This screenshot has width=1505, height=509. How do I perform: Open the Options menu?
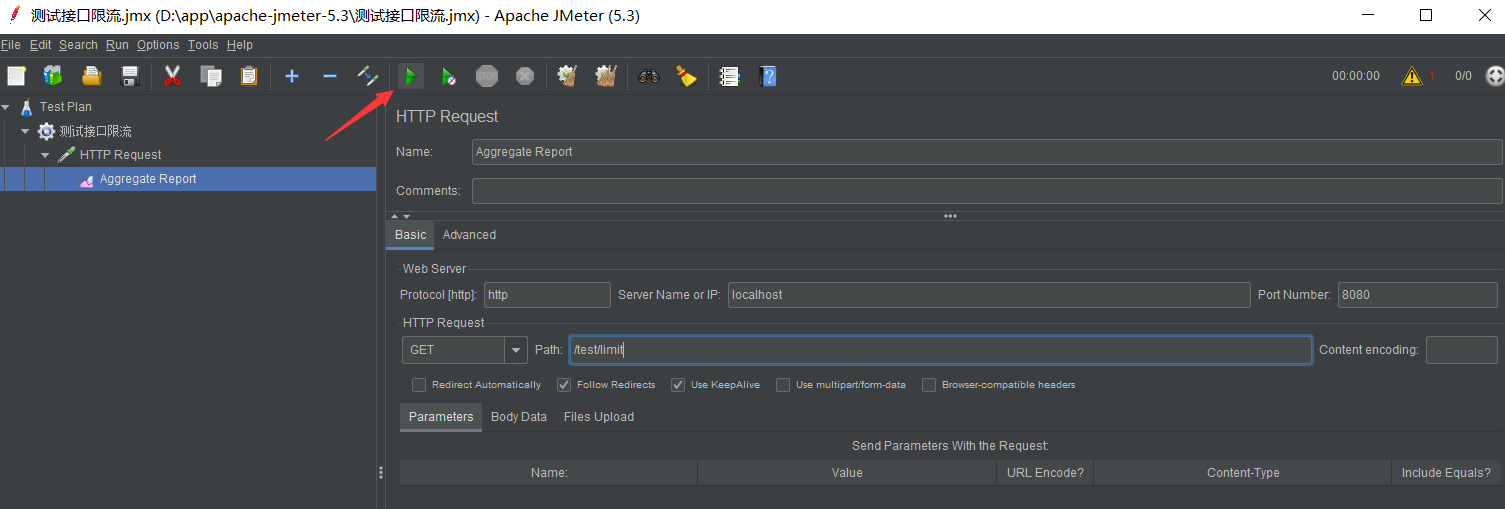[x=158, y=45]
